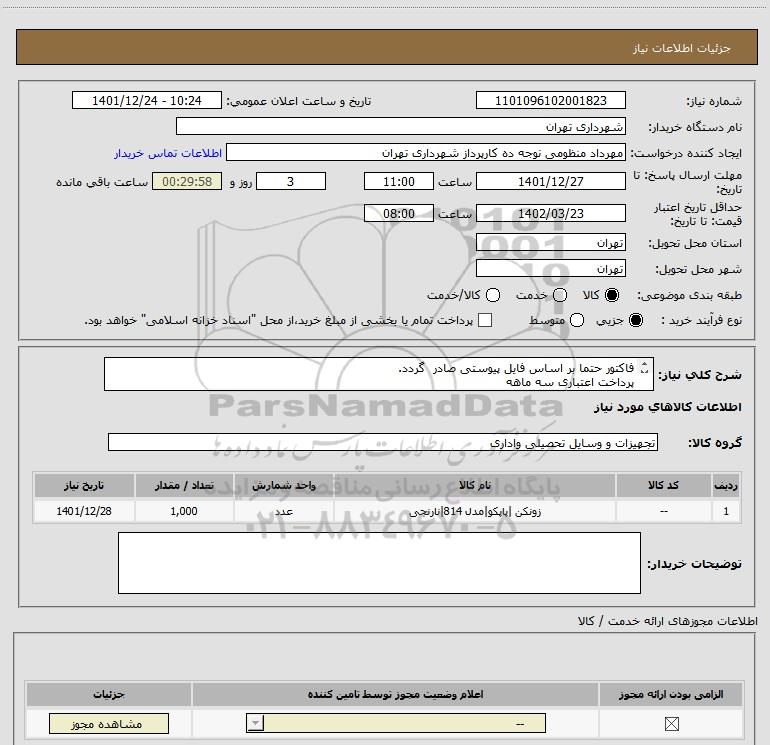Click جزئیات column header in license table

(x=109, y=694)
